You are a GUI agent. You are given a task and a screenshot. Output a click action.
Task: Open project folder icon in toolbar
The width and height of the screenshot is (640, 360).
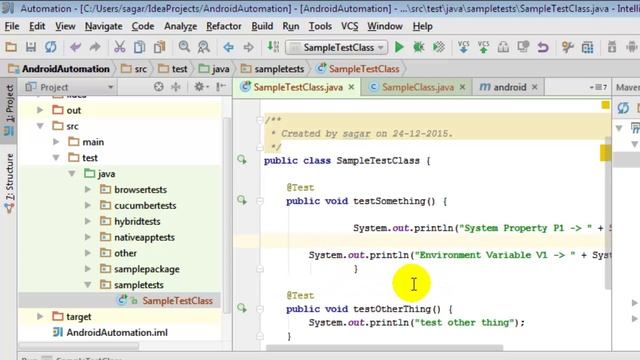point(11,47)
